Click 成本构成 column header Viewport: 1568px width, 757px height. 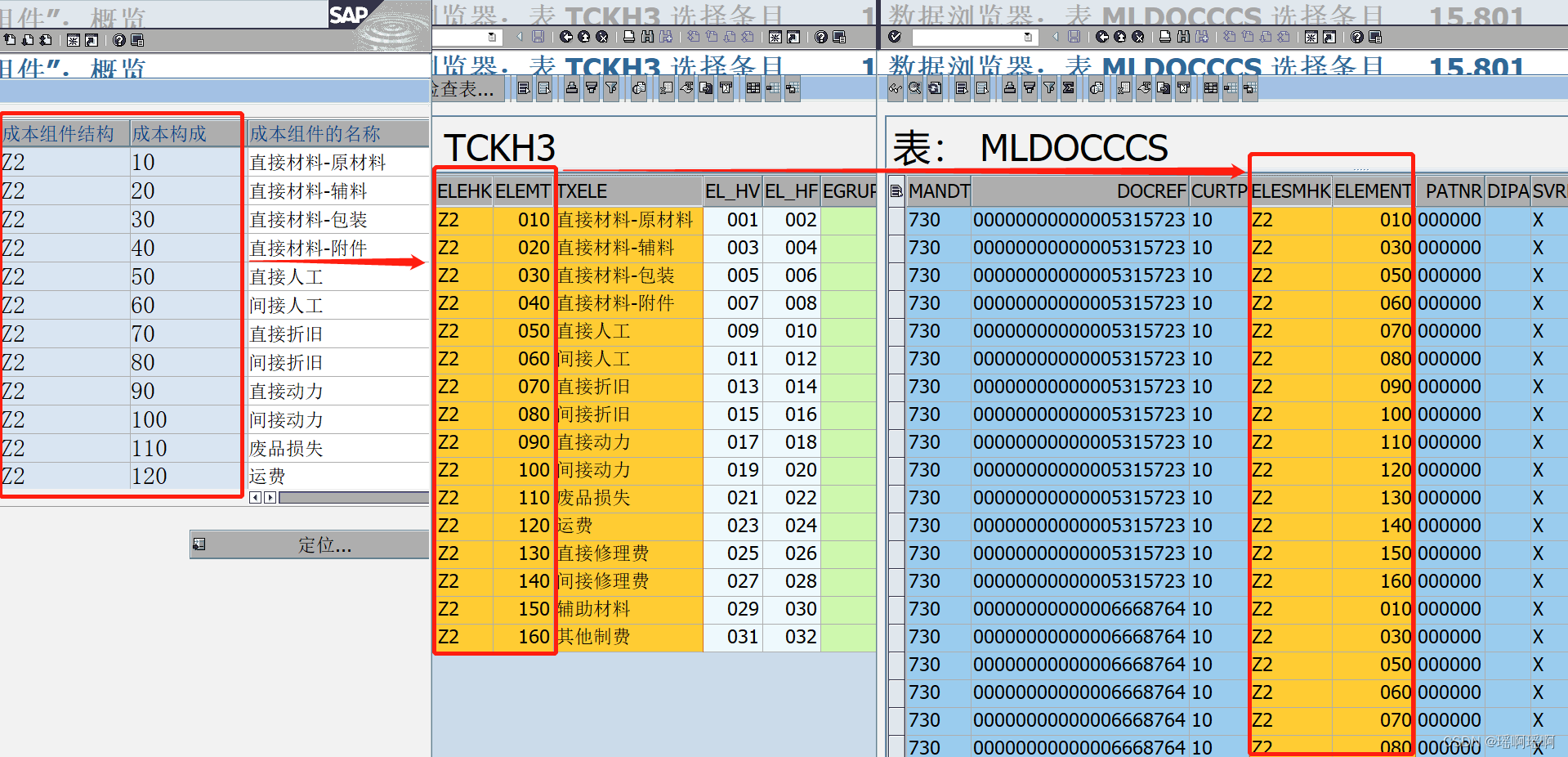[x=185, y=133]
